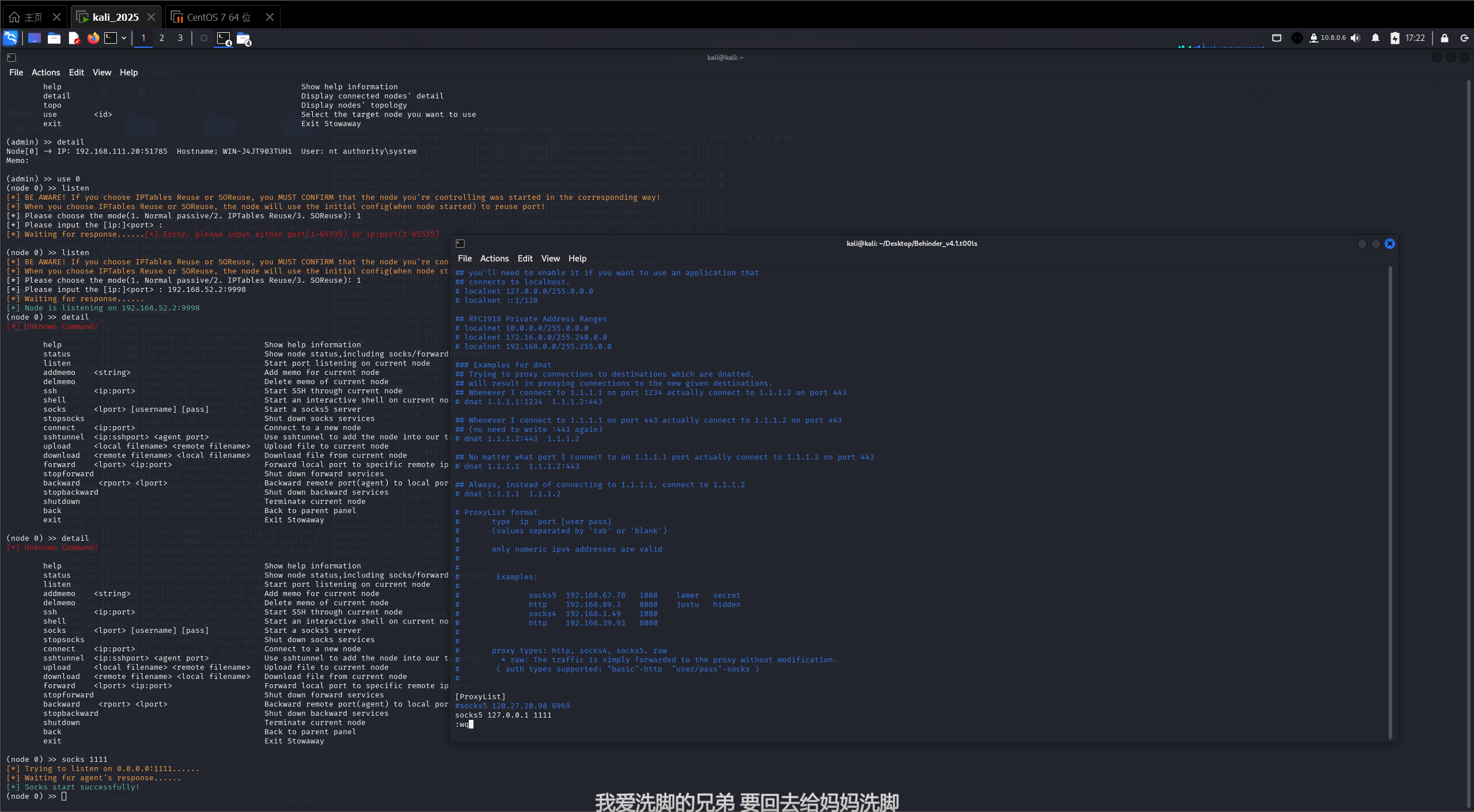The width and height of the screenshot is (1474, 812).
Task: Switch to workspace 3
Action: [x=180, y=38]
